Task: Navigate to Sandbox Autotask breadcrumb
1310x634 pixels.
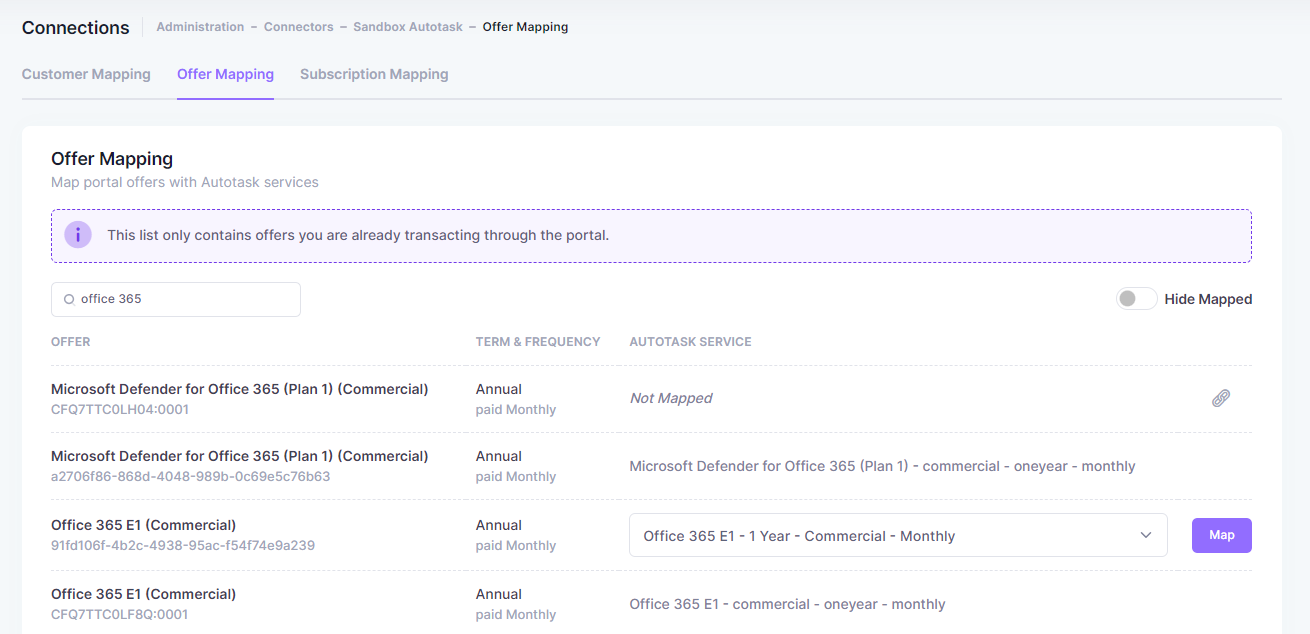Action: click(408, 27)
